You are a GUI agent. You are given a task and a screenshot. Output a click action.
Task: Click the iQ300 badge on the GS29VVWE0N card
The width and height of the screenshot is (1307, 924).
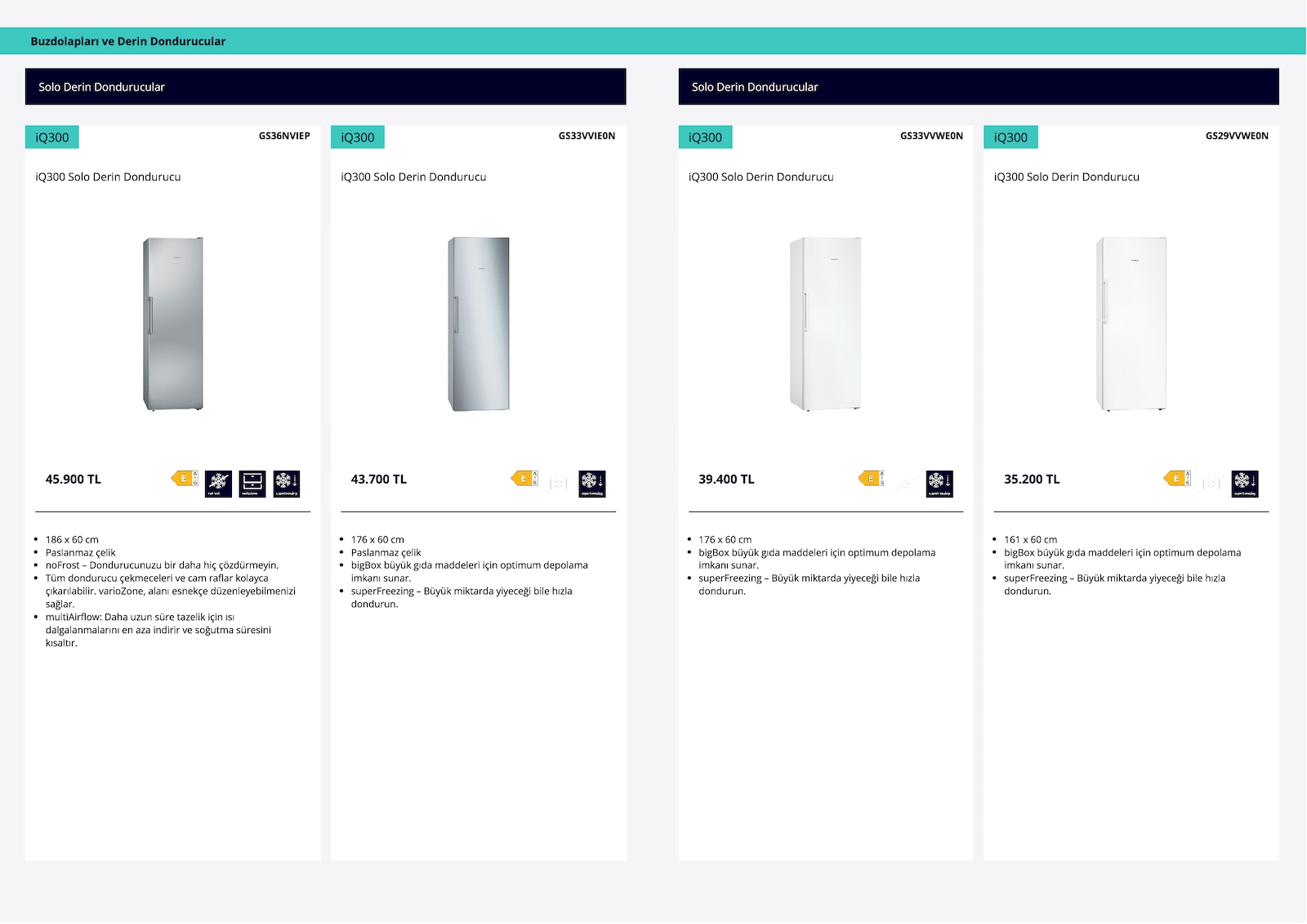coord(1011,137)
